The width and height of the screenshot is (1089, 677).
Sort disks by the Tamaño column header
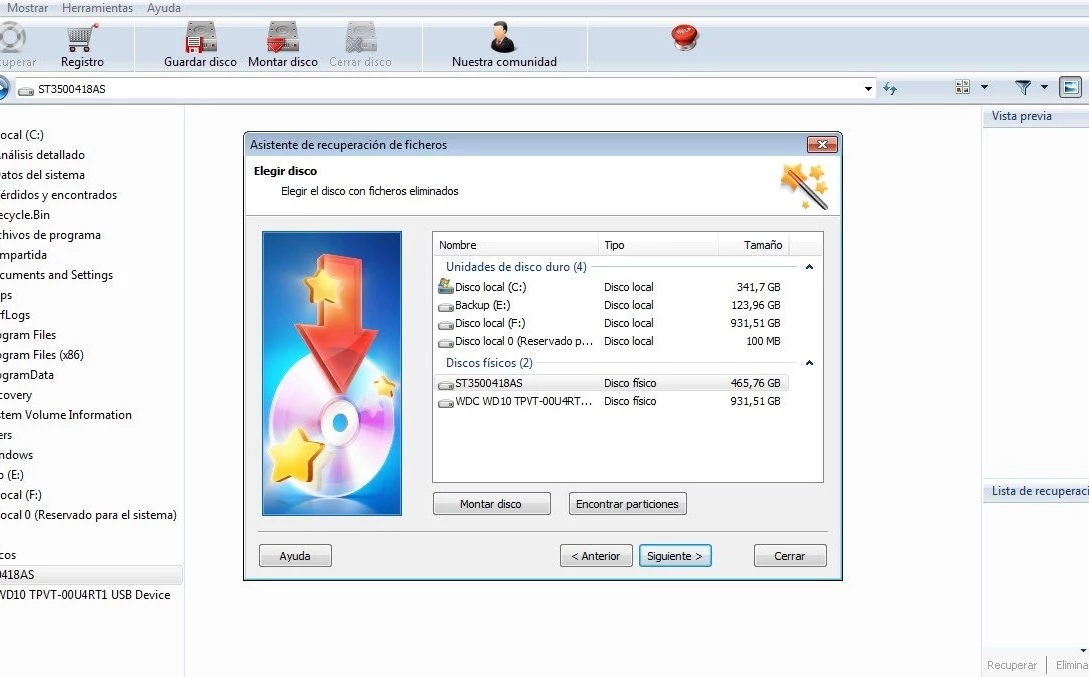(762, 245)
